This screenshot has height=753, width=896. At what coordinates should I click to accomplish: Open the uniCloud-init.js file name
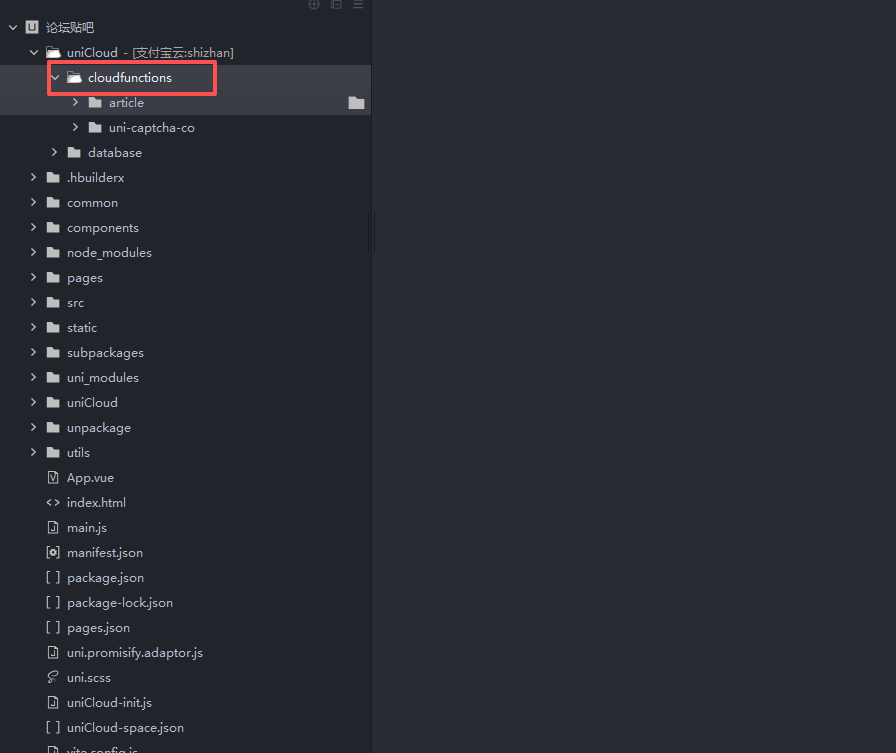109,703
